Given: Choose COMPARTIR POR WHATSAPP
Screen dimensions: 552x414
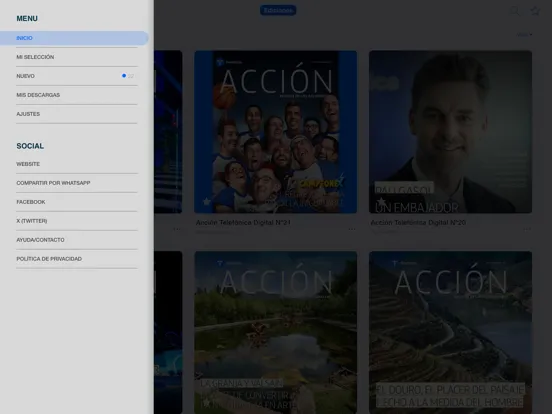Looking at the screenshot, I should pyautogui.click(x=77, y=183).
